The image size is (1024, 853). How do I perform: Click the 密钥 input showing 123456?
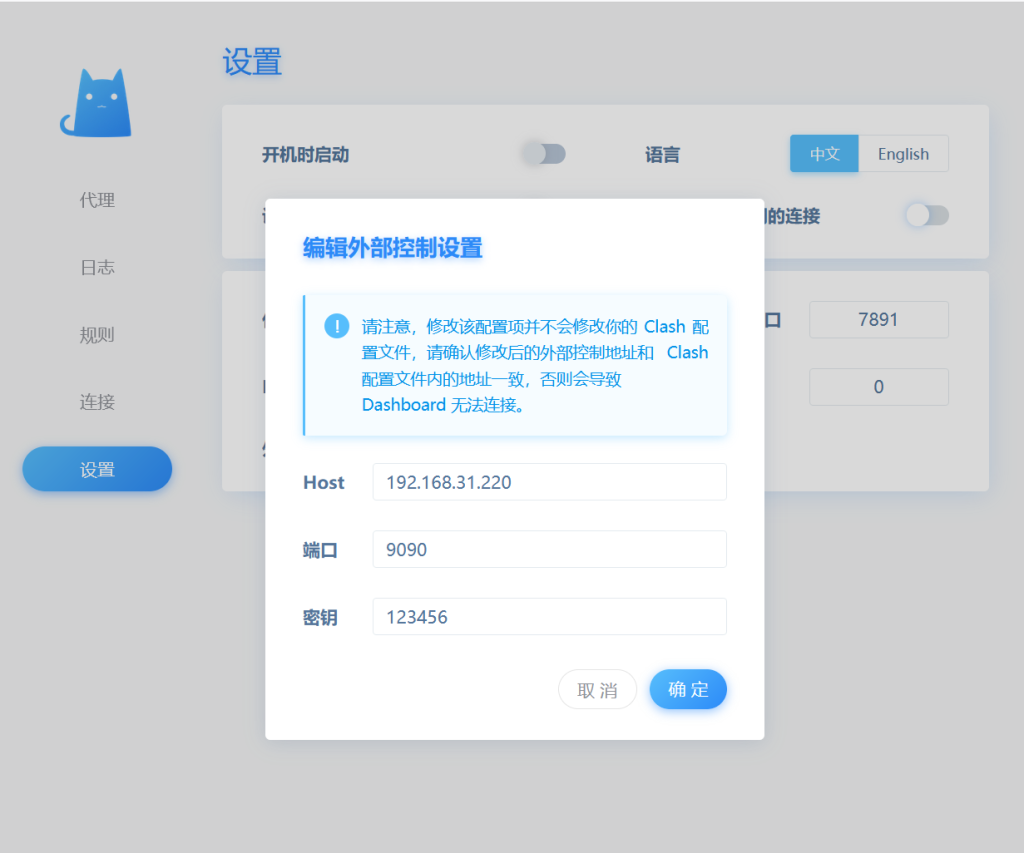pyautogui.click(x=549, y=617)
